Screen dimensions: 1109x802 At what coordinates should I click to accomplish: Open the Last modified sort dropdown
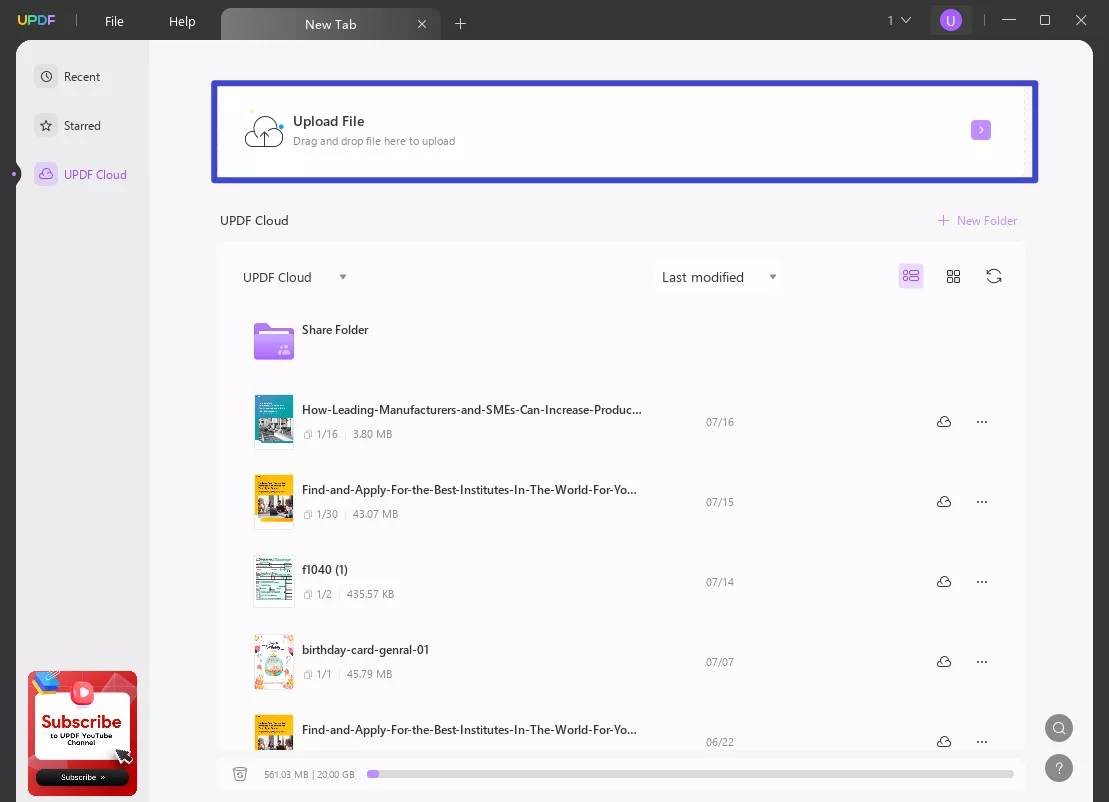tap(719, 277)
